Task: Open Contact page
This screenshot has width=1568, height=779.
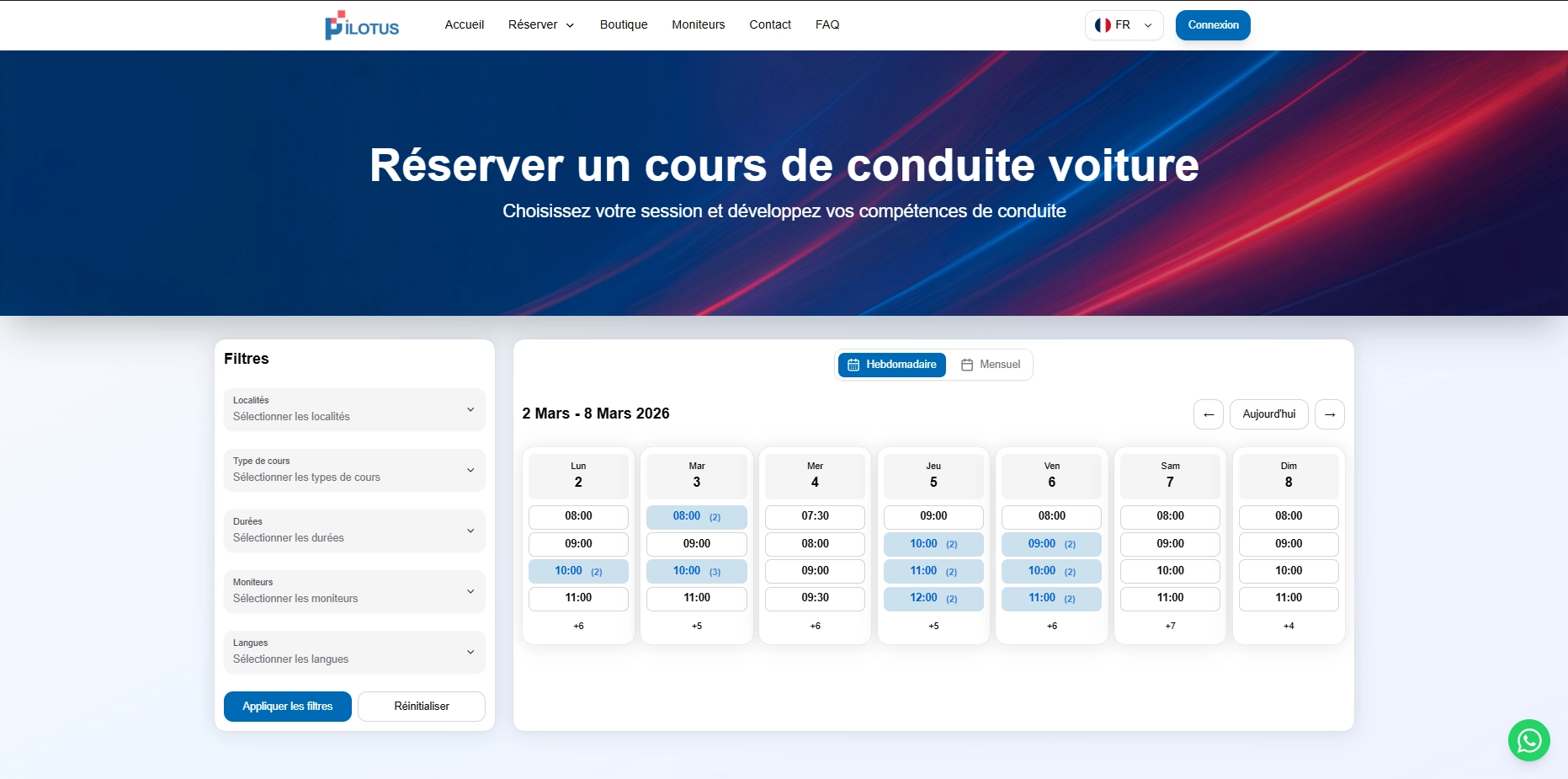Action: click(x=770, y=24)
